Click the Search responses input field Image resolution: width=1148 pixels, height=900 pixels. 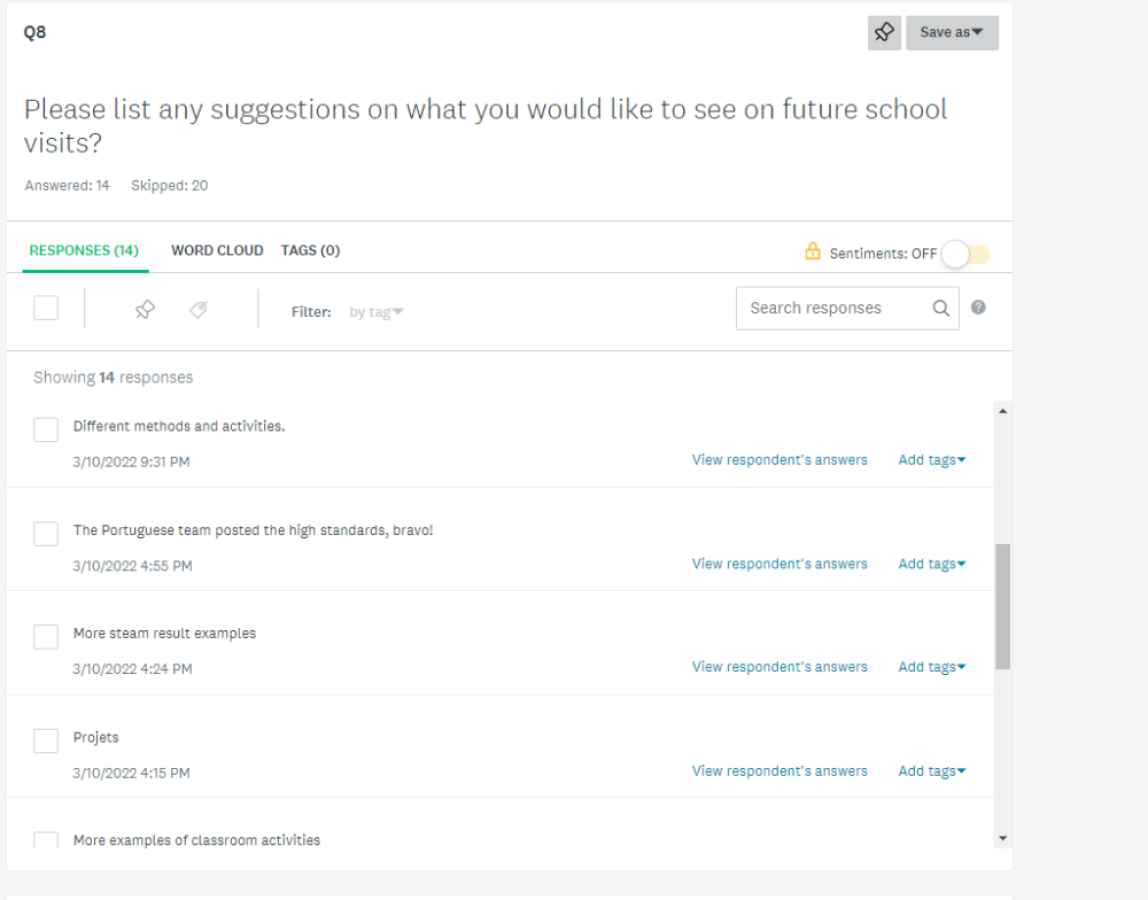835,308
